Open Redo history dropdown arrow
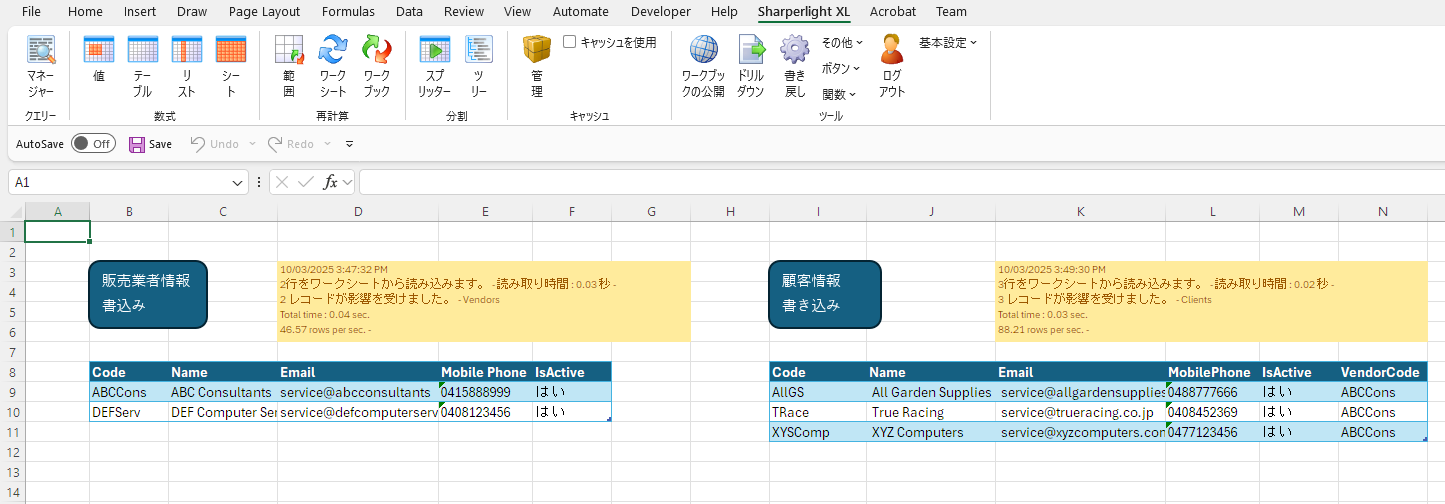Screen dimensions: 1445x504 click(328, 144)
